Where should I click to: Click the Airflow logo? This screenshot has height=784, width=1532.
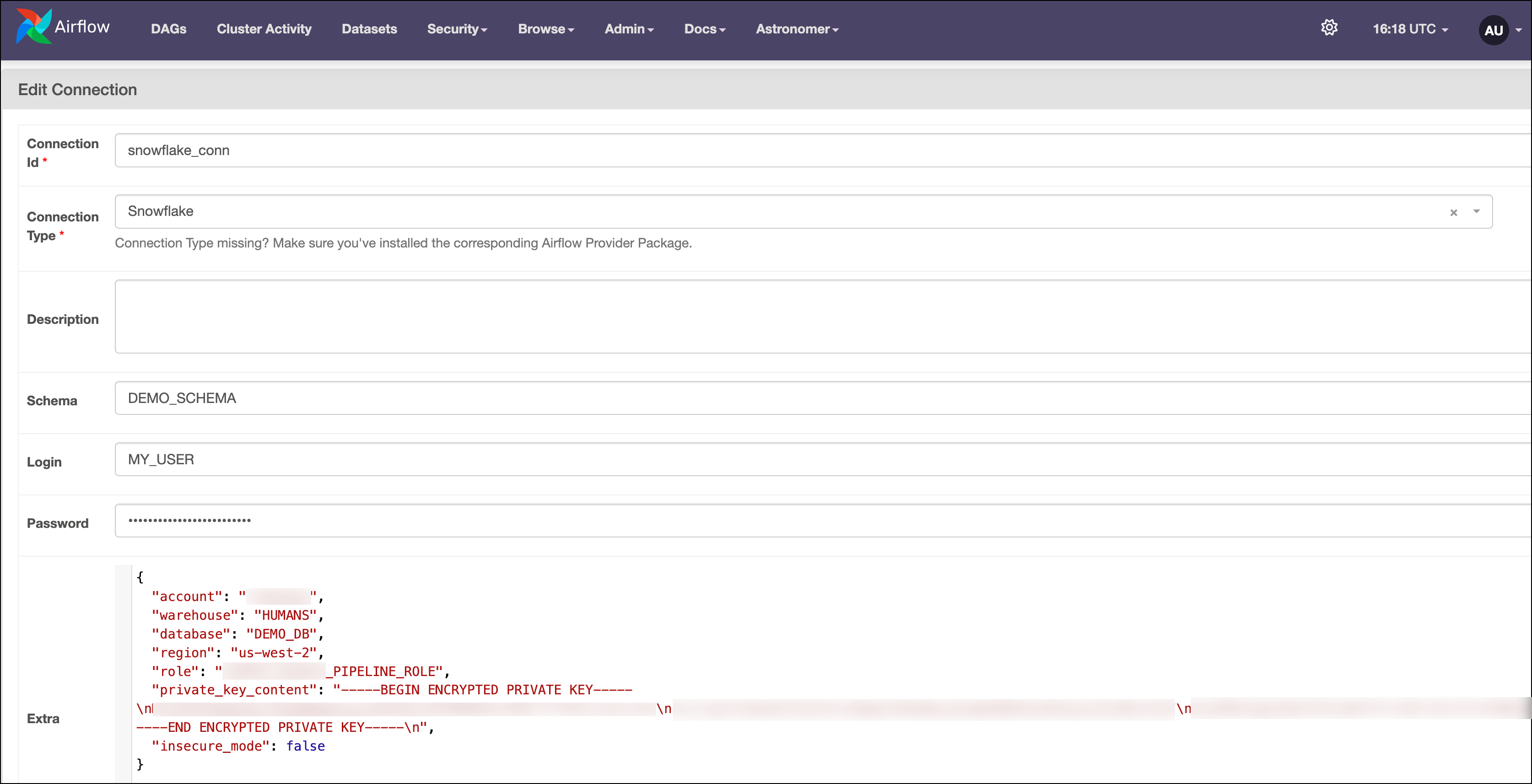pos(62,27)
